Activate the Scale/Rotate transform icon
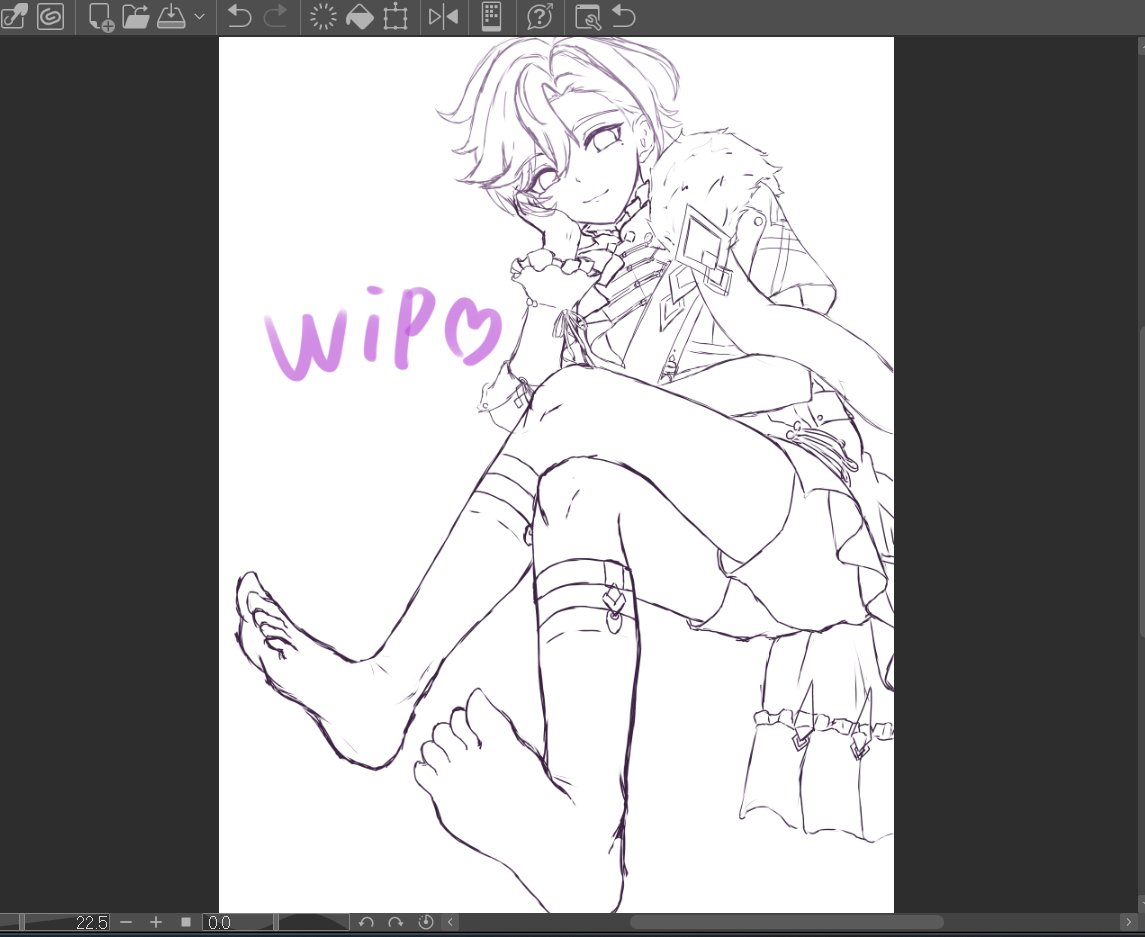This screenshot has width=1145, height=937. coord(395,16)
